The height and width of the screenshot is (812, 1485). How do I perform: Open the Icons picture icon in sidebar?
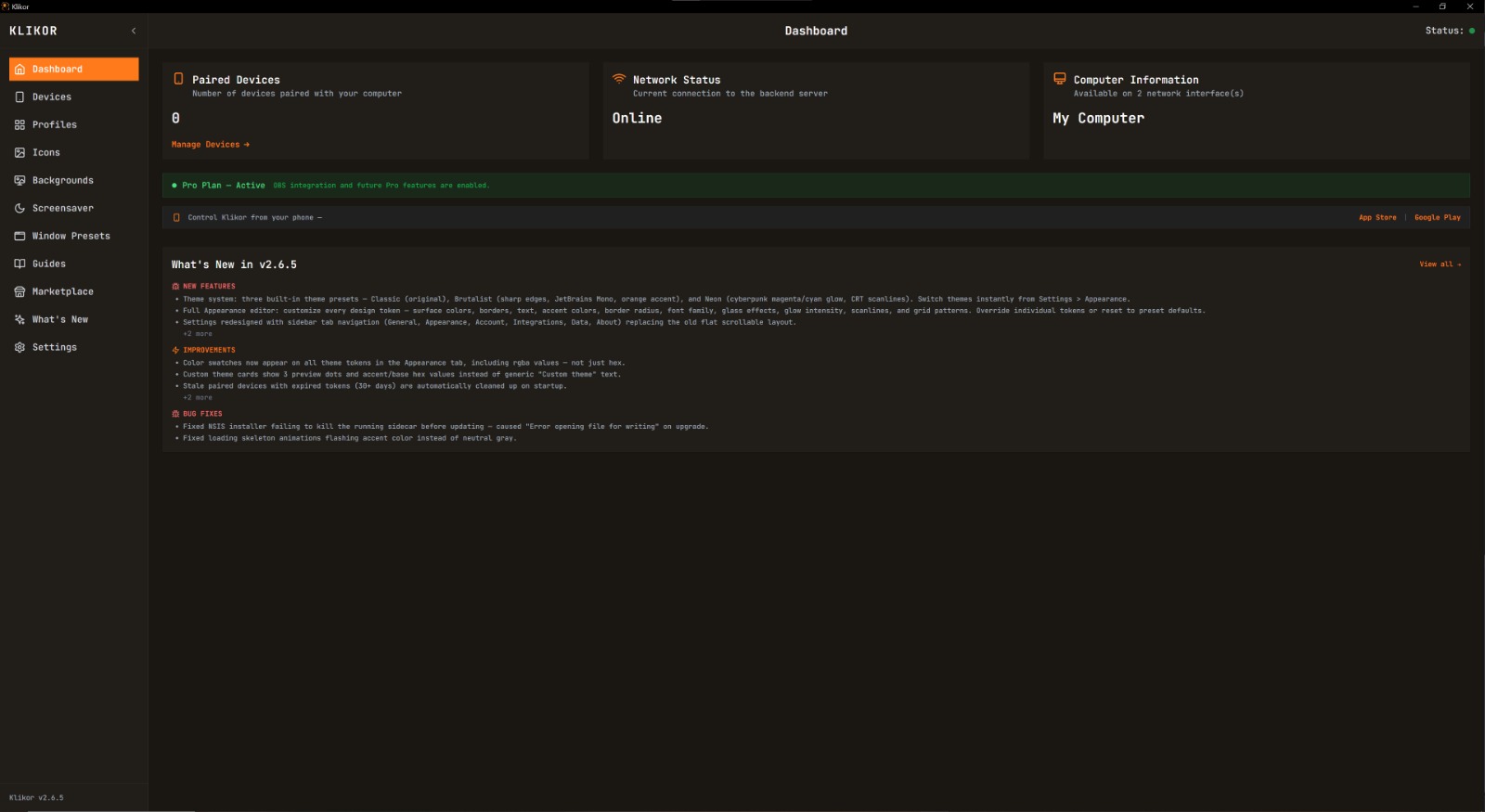tap(19, 152)
